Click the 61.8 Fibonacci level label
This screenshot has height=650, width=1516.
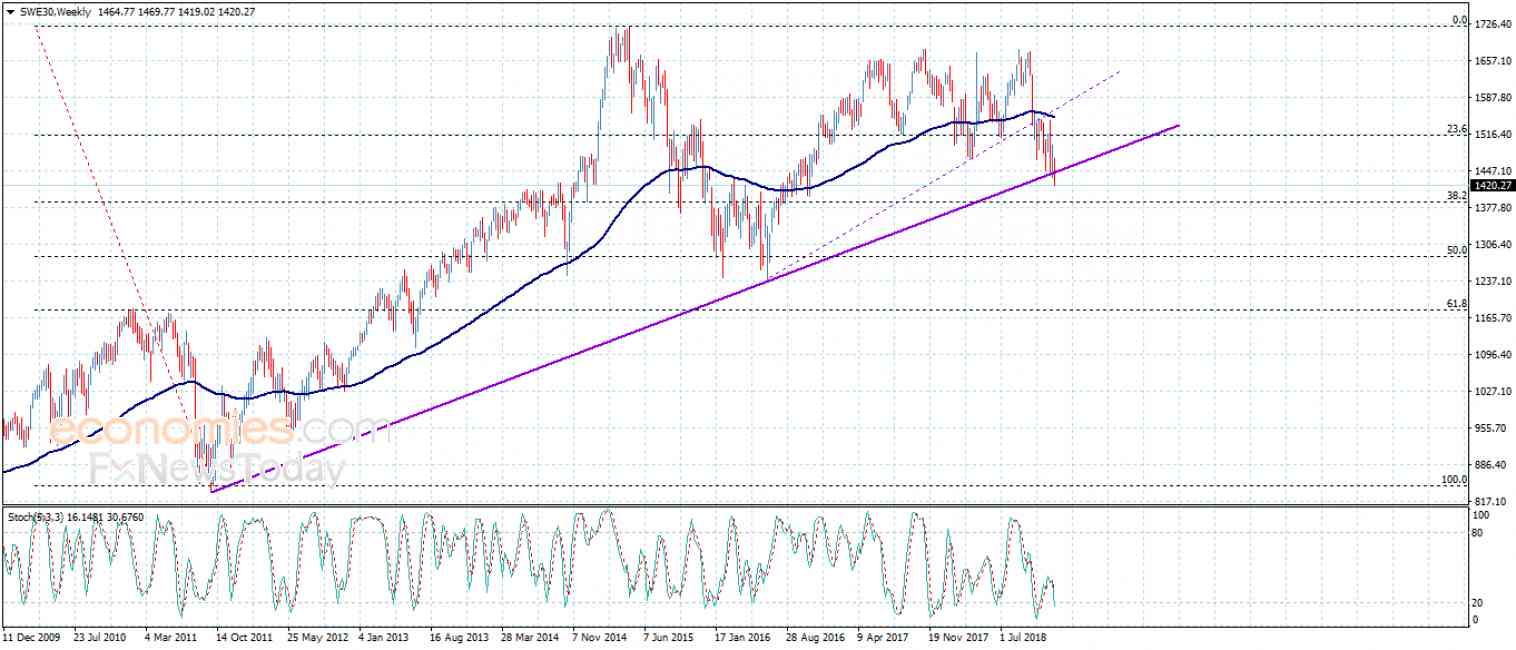pos(1457,303)
